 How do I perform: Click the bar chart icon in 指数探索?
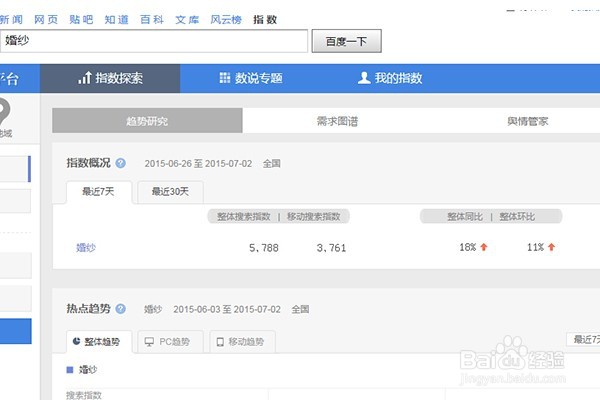[x=85, y=78]
